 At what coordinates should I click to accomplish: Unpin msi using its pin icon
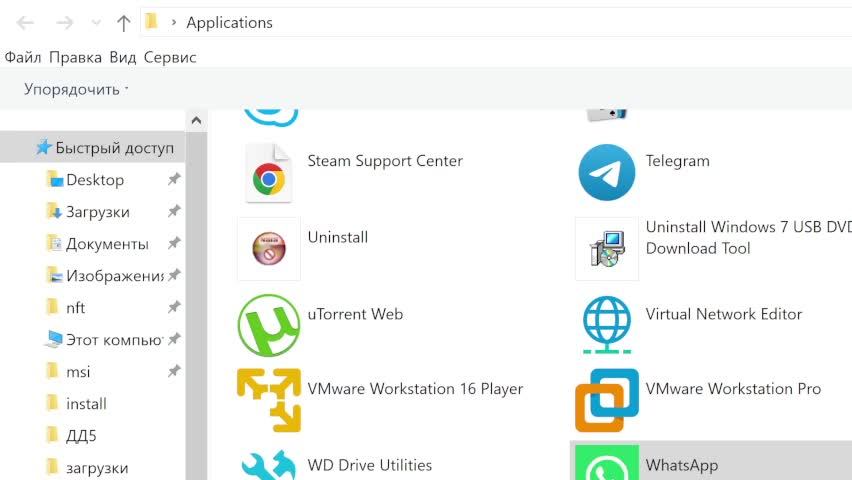point(174,371)
